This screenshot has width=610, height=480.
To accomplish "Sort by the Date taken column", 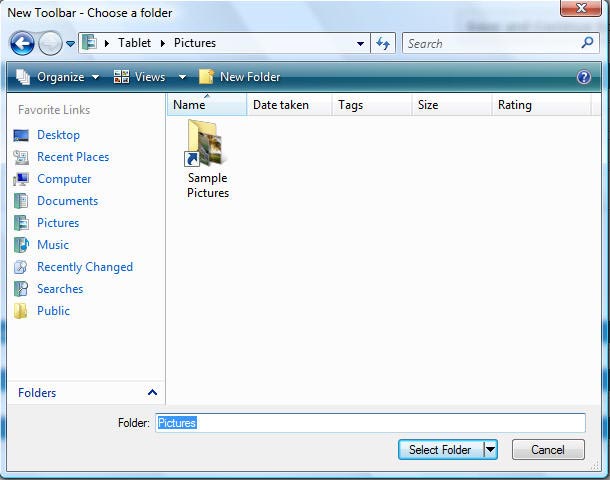I will pyautogui.click(x=289, y=105).
